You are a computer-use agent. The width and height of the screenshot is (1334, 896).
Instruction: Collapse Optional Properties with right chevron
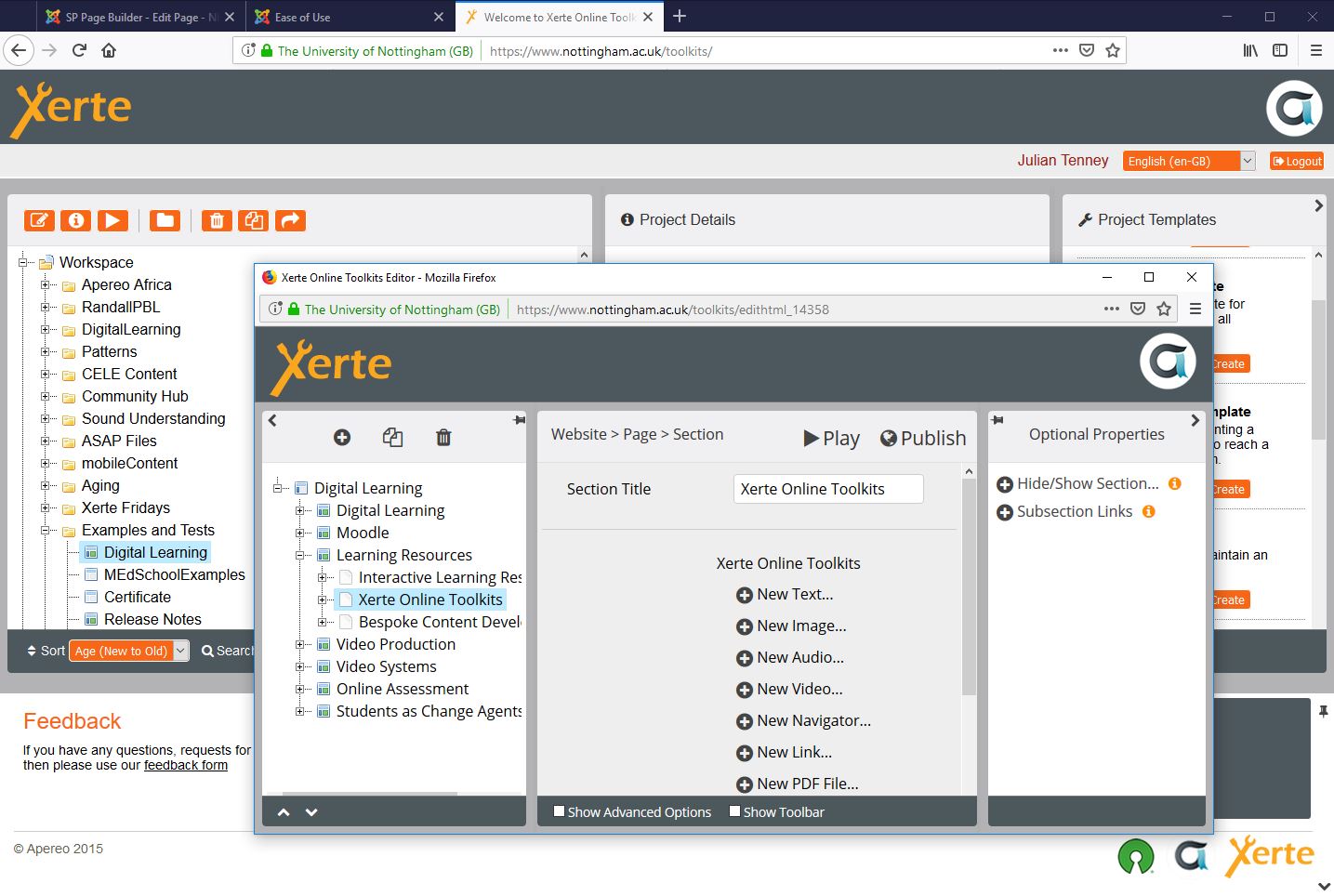pos(1195,420)
